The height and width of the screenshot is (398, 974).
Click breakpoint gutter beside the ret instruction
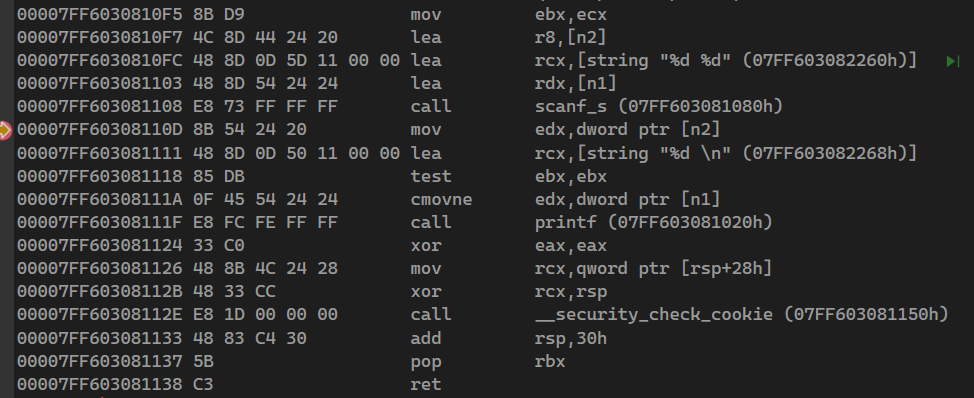click(x=6, y=385)
